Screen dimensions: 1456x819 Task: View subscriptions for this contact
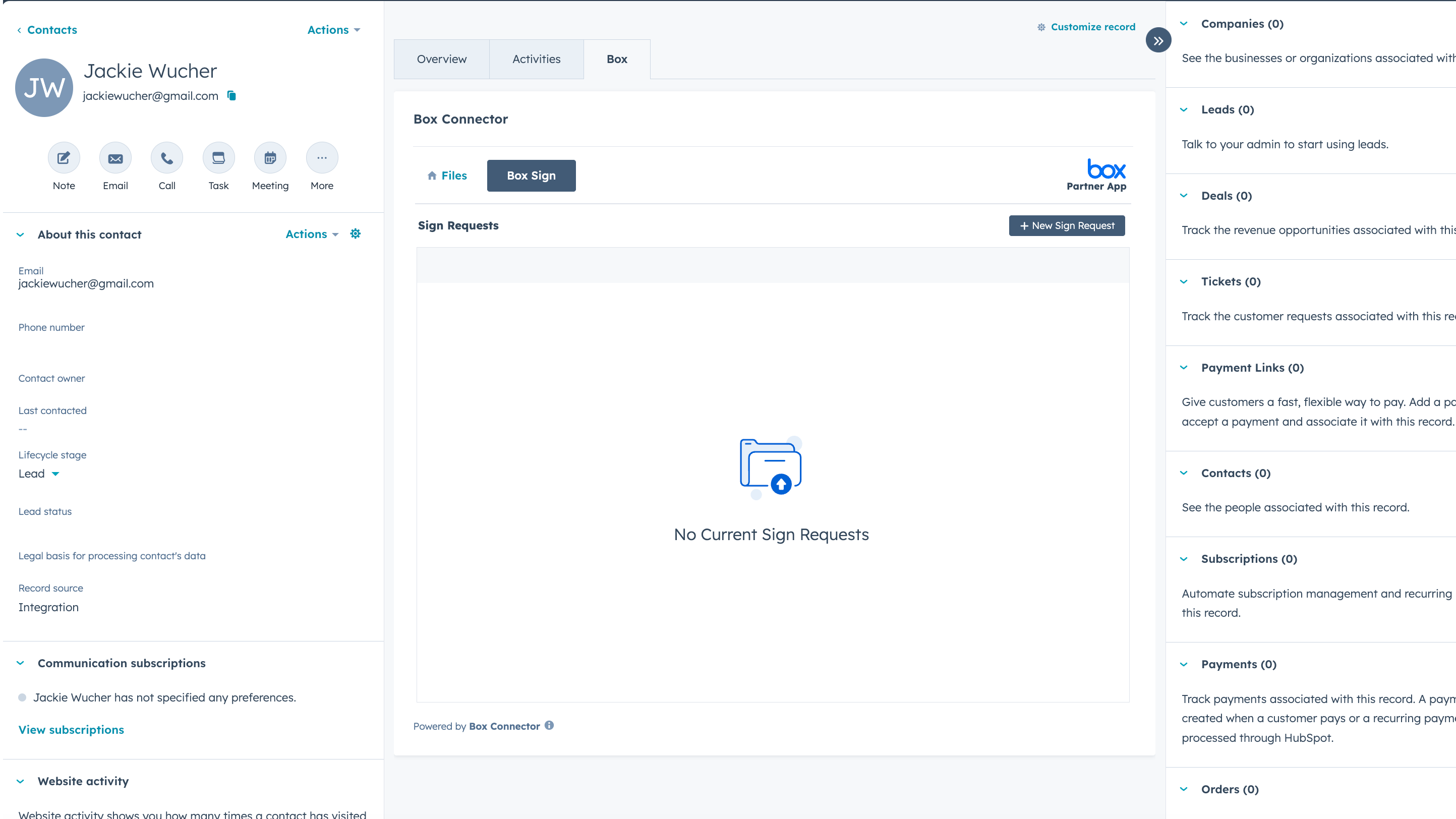click(71, 729)
